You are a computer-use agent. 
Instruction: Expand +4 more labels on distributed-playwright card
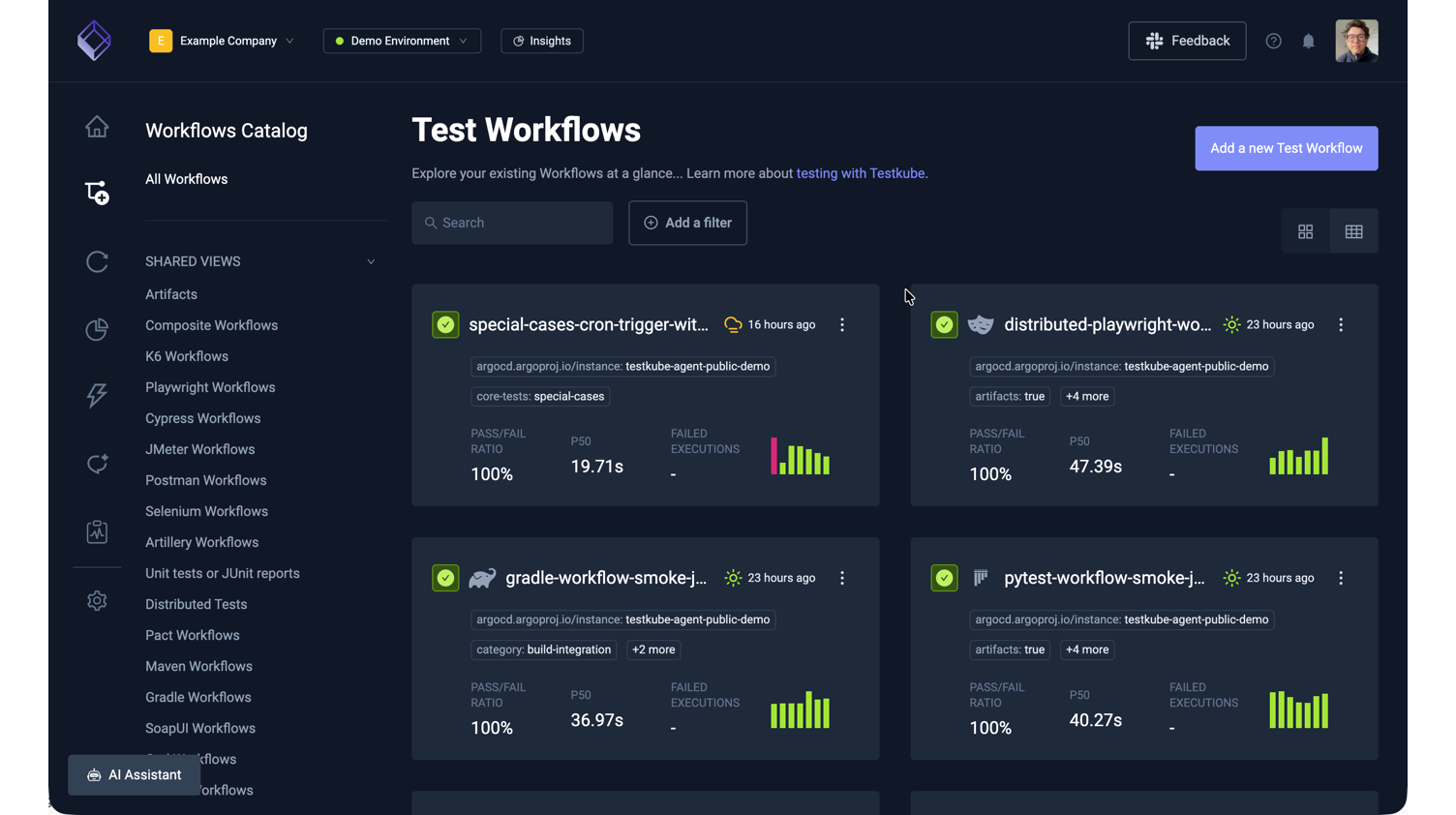pyautogui.click(x=1087, y=397)
